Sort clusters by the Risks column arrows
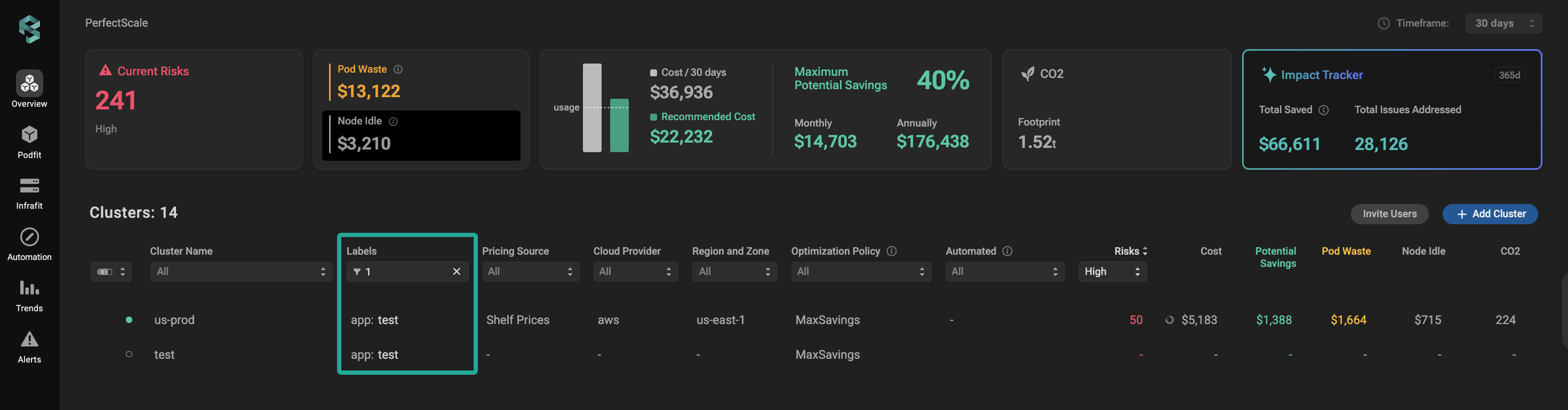 (1145, 251)
